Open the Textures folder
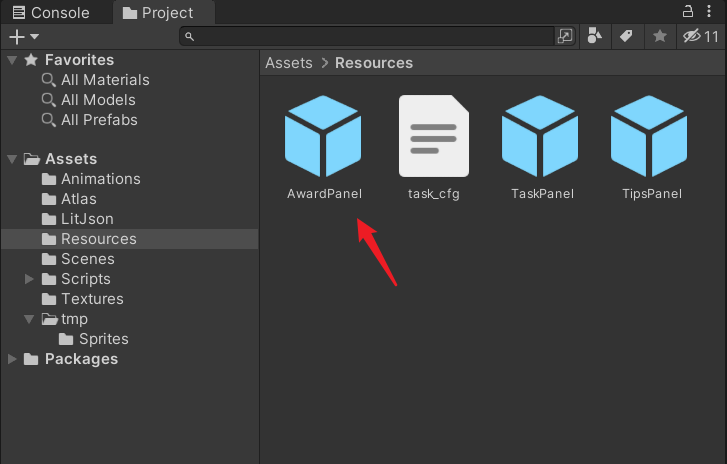 [x=83, y=299]
